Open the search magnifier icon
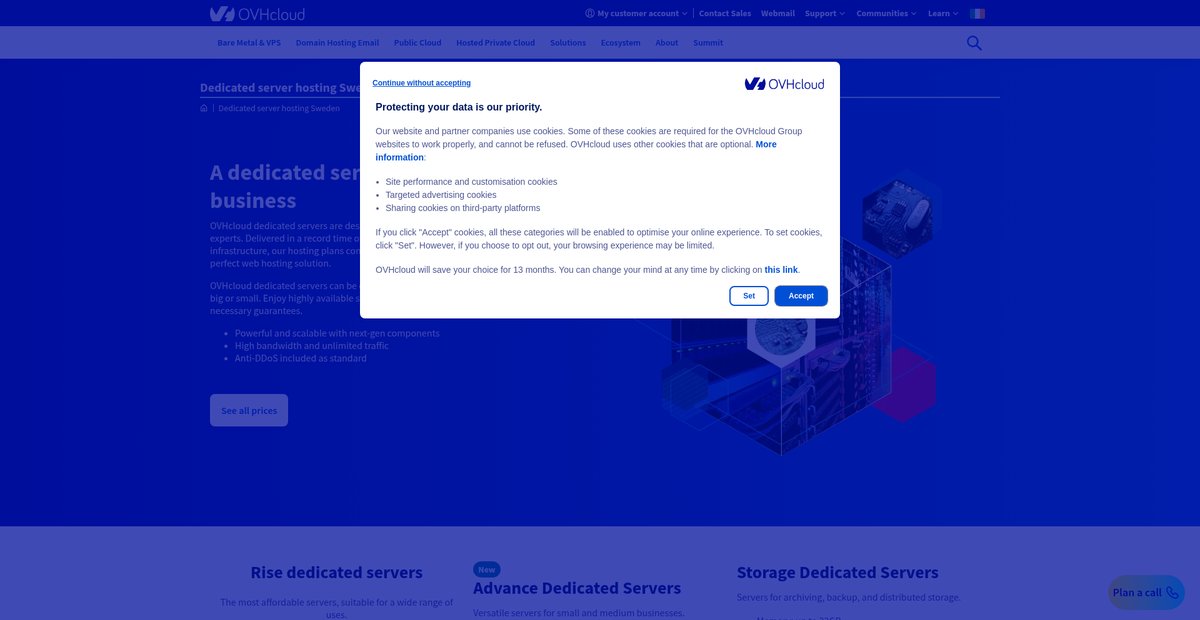Image resolution: width=1200 pixels, height=620 pixels. tap(974, 43)
